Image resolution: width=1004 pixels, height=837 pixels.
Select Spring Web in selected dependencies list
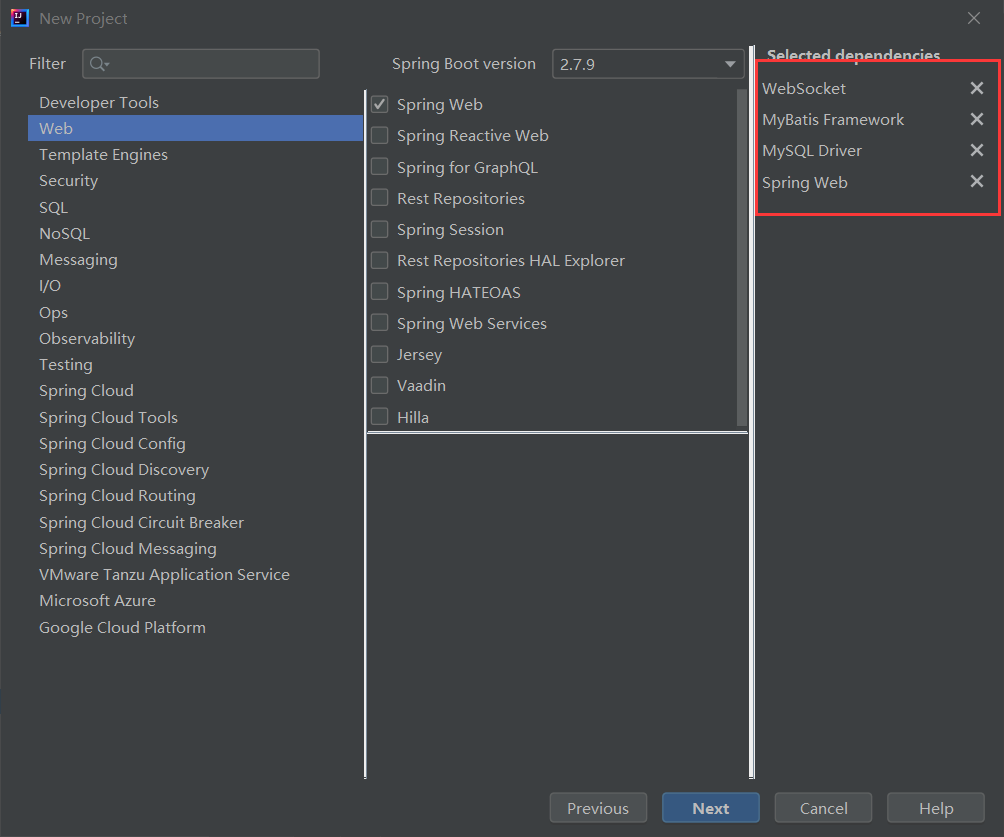click(805, 183)
